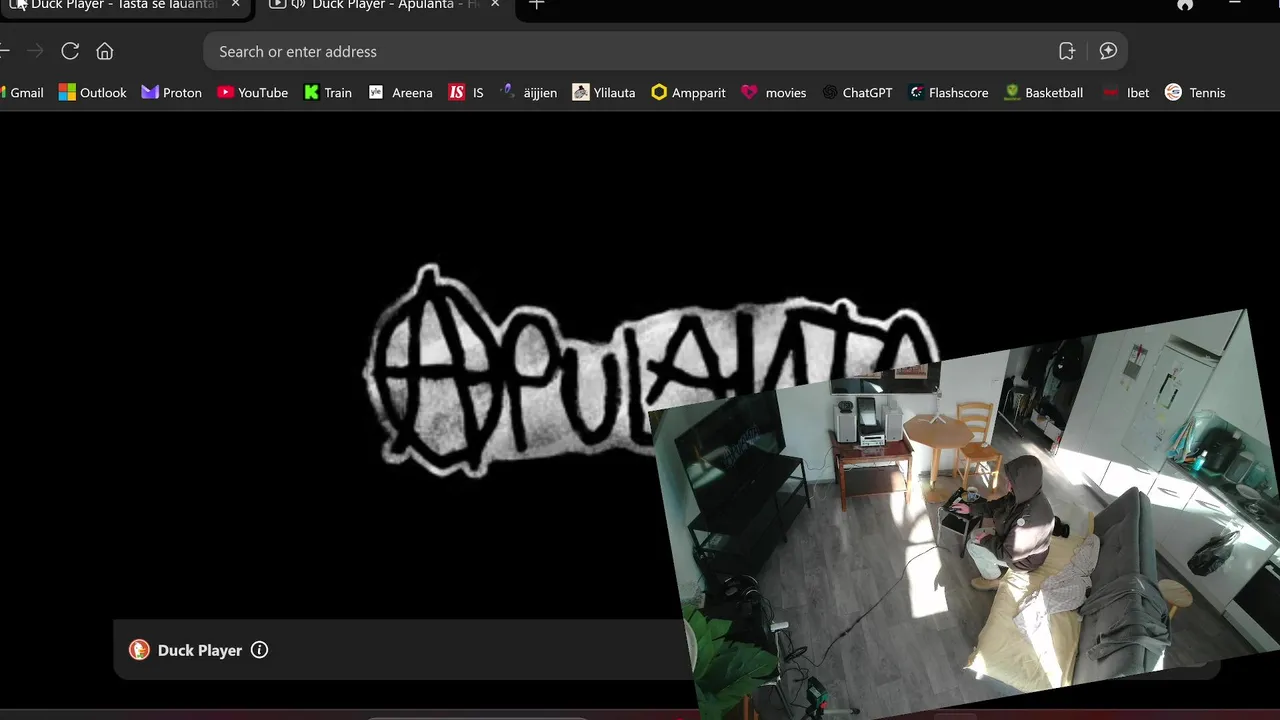This screenshot has height=720, width=1280.
Task: Open the ChatGPT bookmark
Action: point(858,92)
